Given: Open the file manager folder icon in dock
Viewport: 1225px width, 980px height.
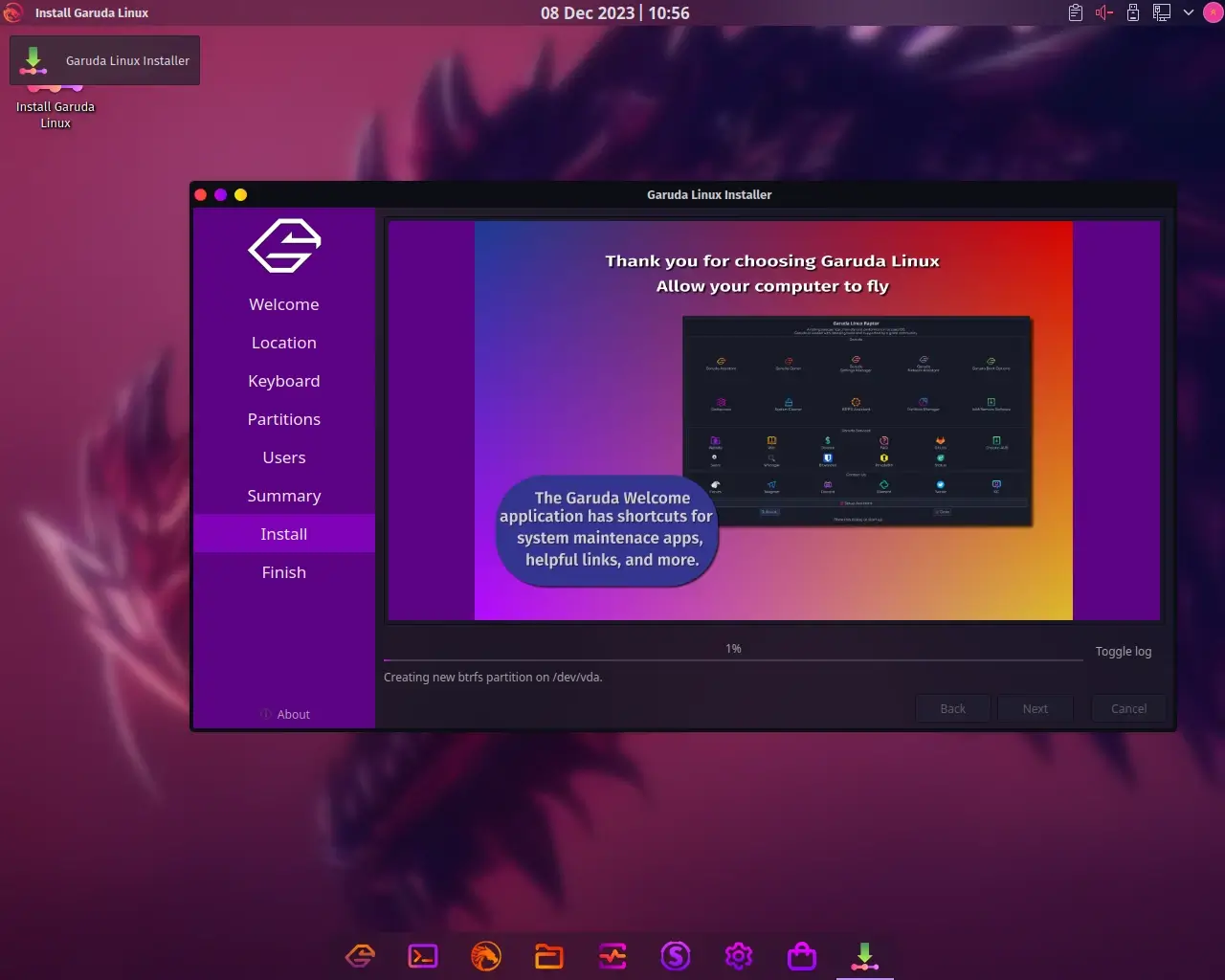Looking at the screenshot, I should pos(549,955).
